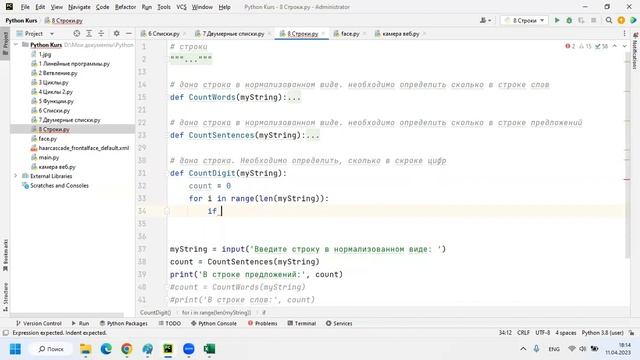Open the Problems tool window
Viewport: 640px width, 360px height.
coord(262,323)
